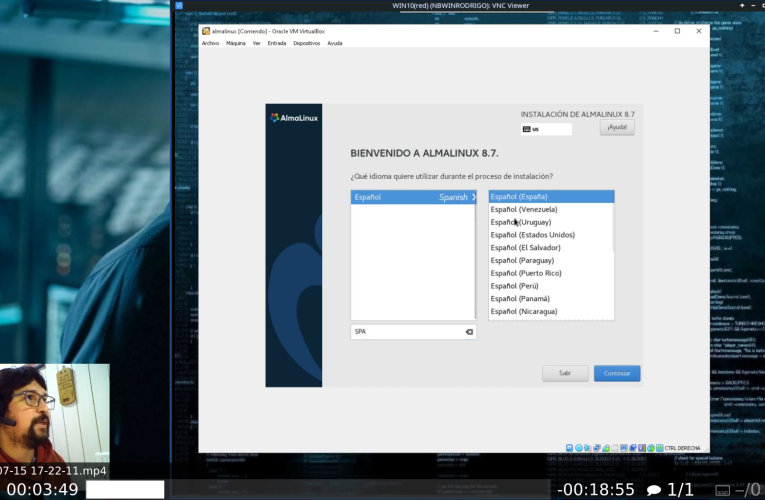Open the Ayuda menu
The image size is (765, 500).
click(335, 43)
